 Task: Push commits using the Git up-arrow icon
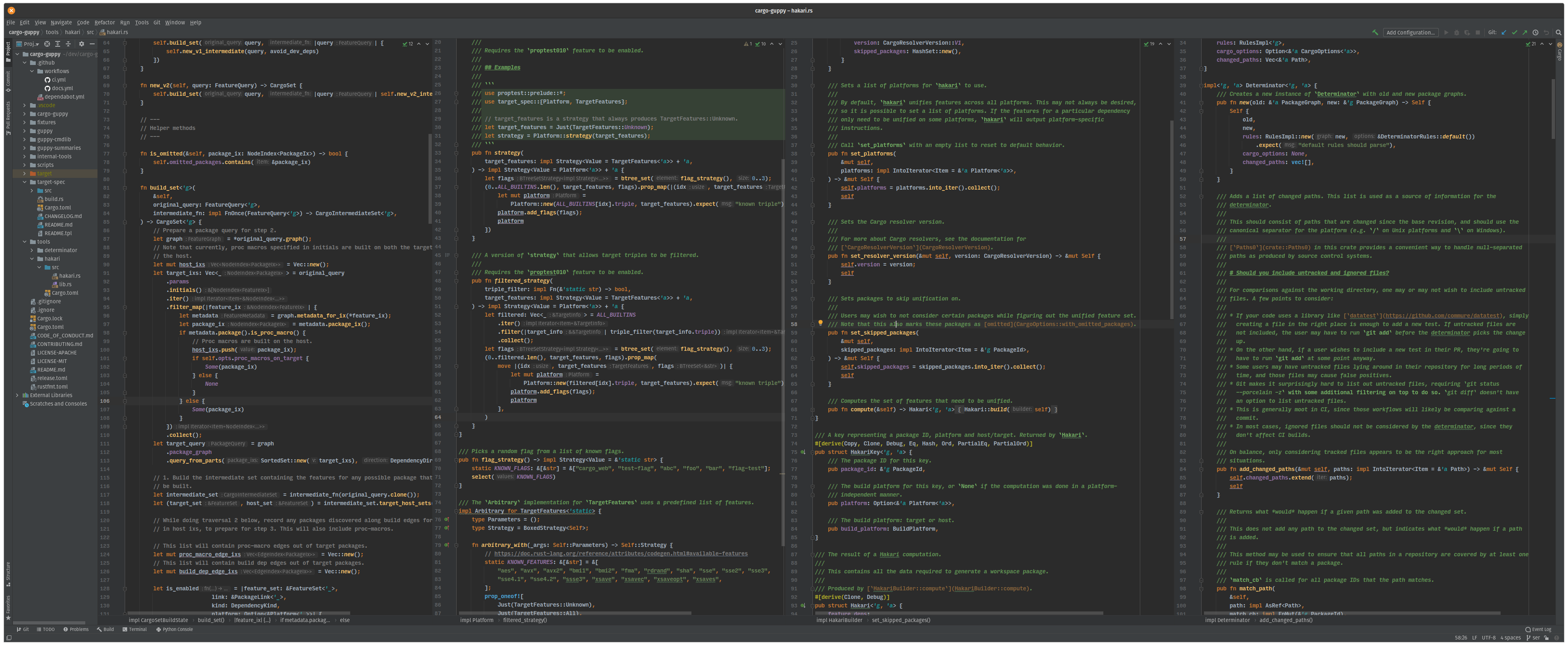[1525, 33]
